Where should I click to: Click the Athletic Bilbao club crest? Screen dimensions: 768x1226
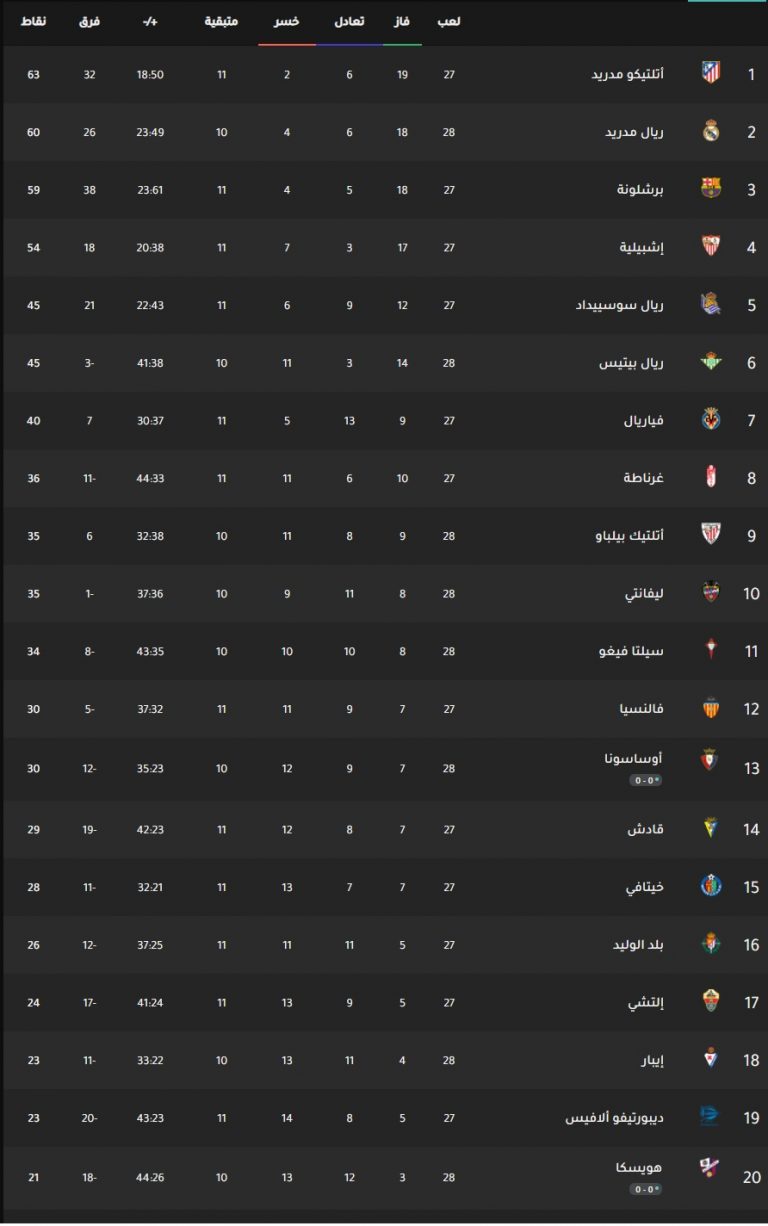711,535
